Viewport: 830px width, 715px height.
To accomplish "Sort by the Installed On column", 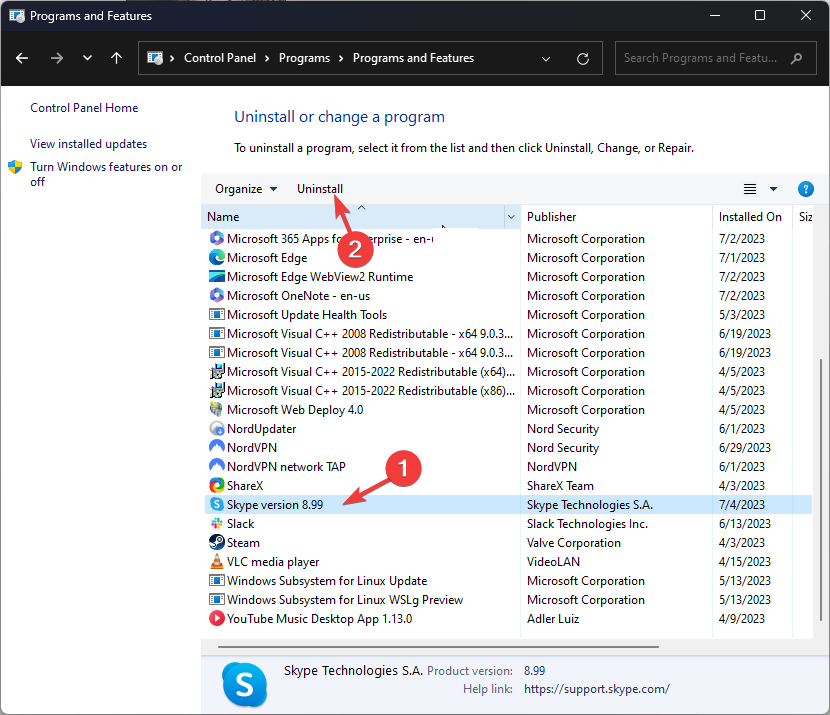I will (x=750, y=217).
